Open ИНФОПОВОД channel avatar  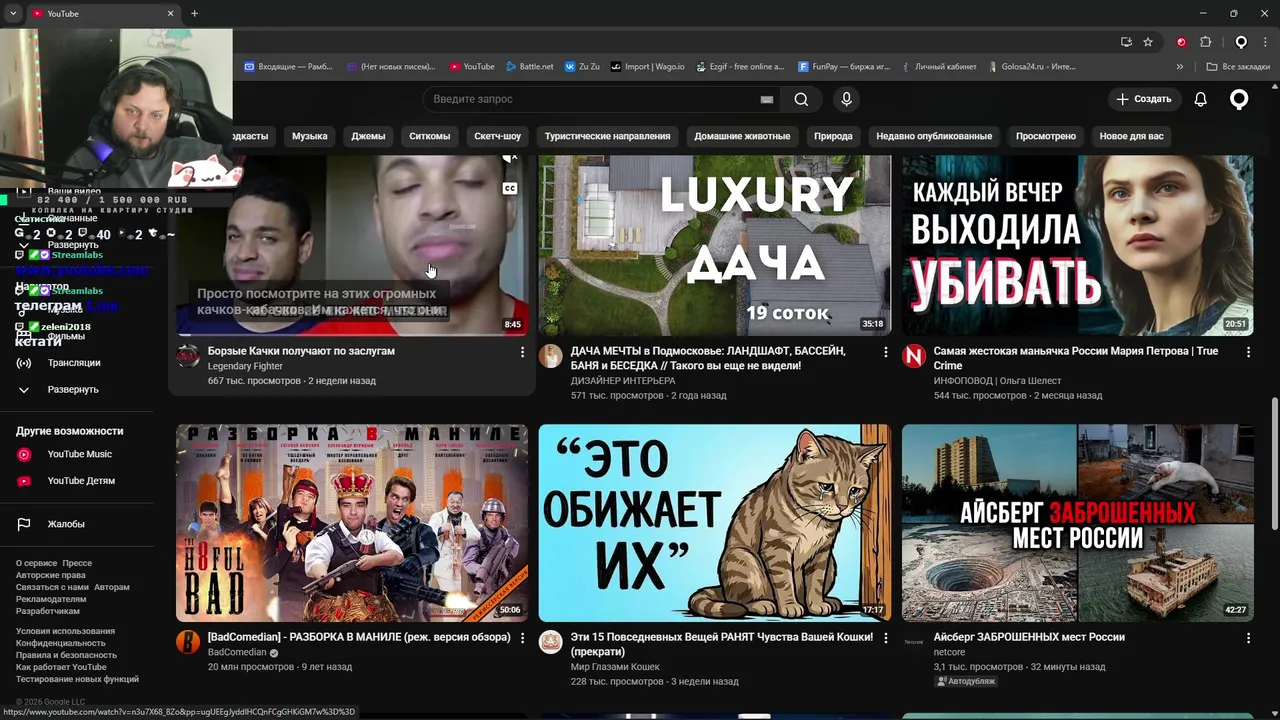[914, 356]
